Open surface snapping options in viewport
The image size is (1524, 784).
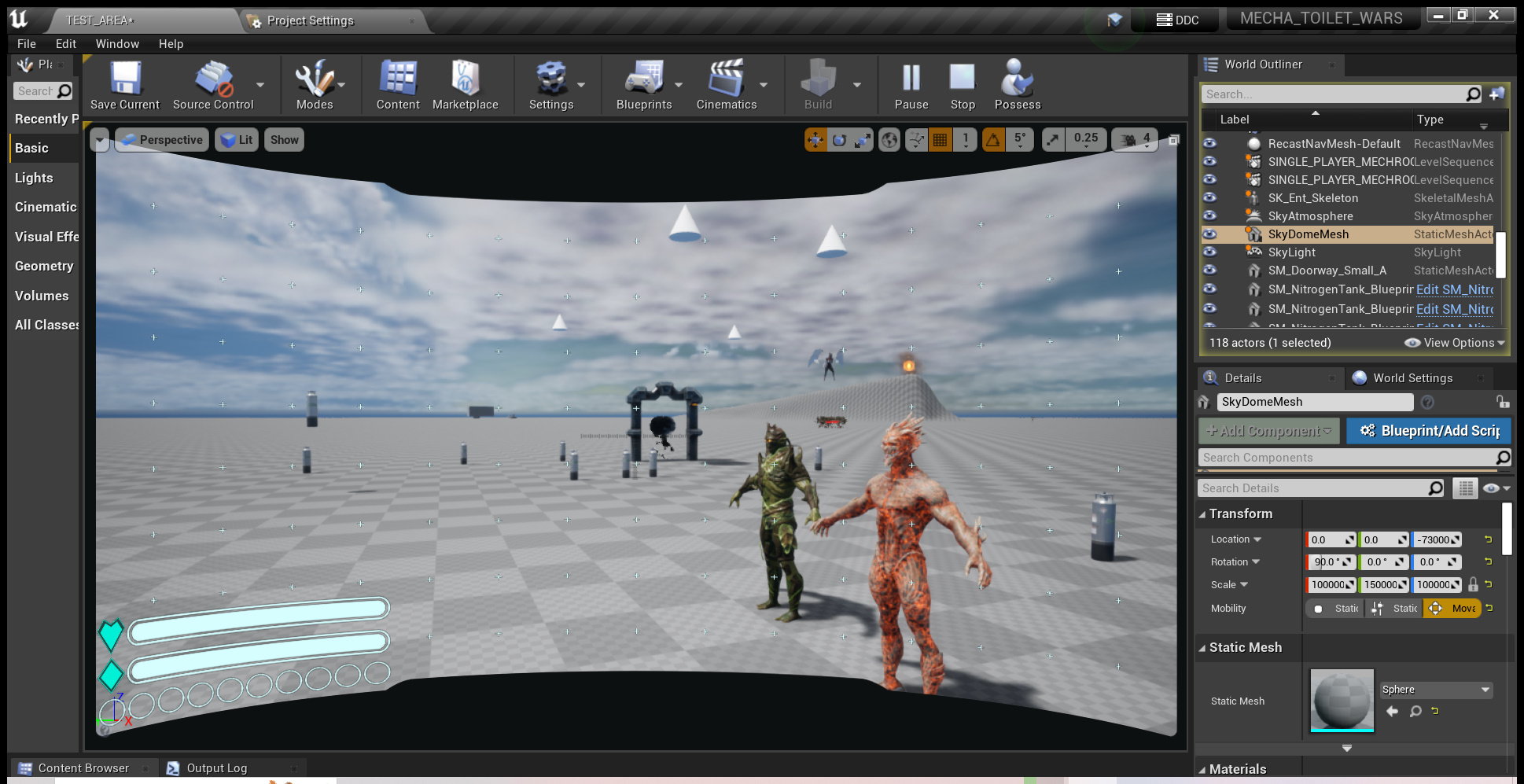pyautogui.click(x=916, y=140)
